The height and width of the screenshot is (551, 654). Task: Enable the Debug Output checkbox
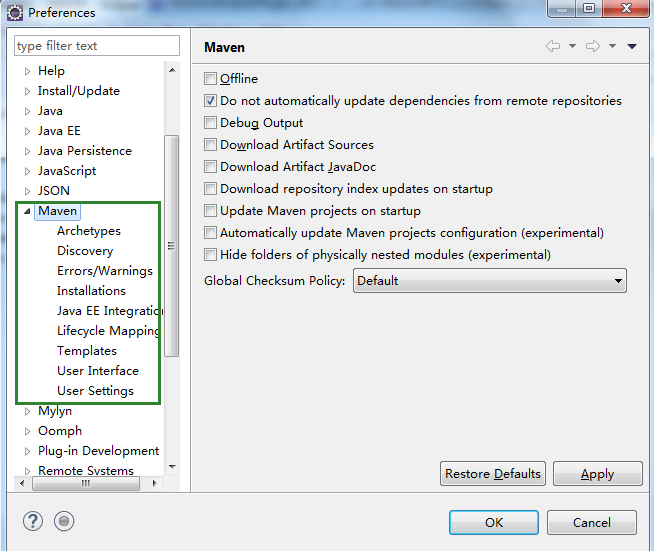click(210, 123)
